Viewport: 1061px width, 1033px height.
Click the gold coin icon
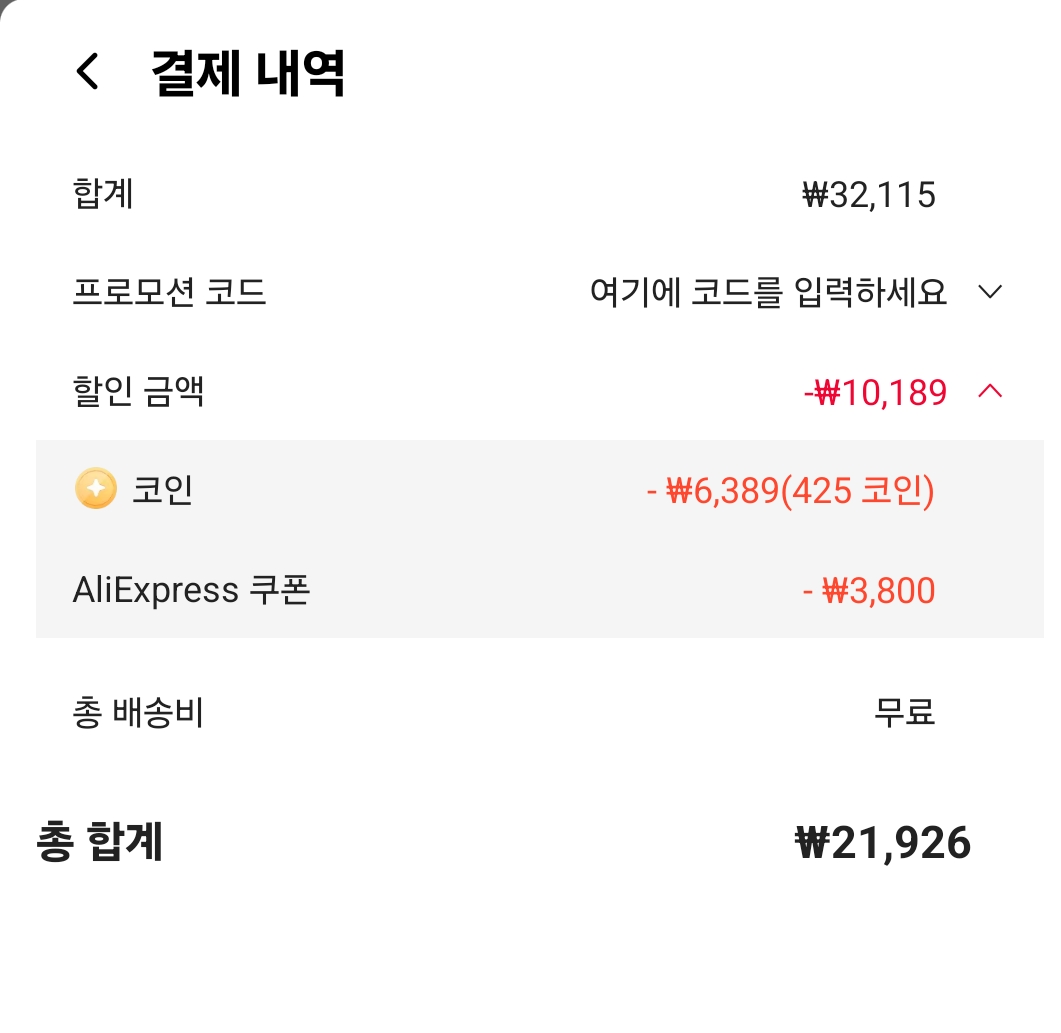(x=95, y=488)
